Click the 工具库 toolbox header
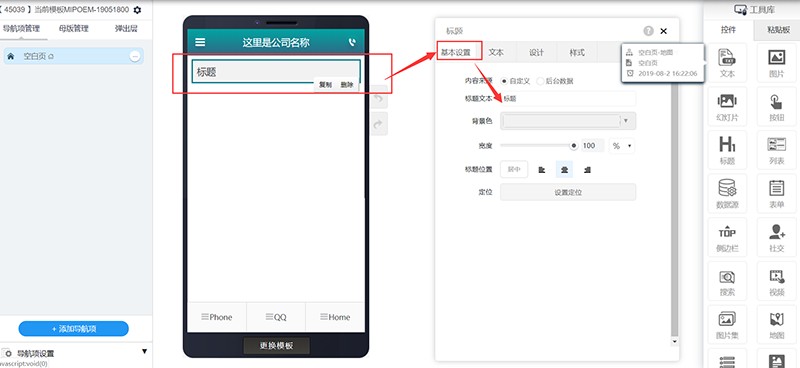This screenshot has width=800, height=368. [x=754, y=10]
